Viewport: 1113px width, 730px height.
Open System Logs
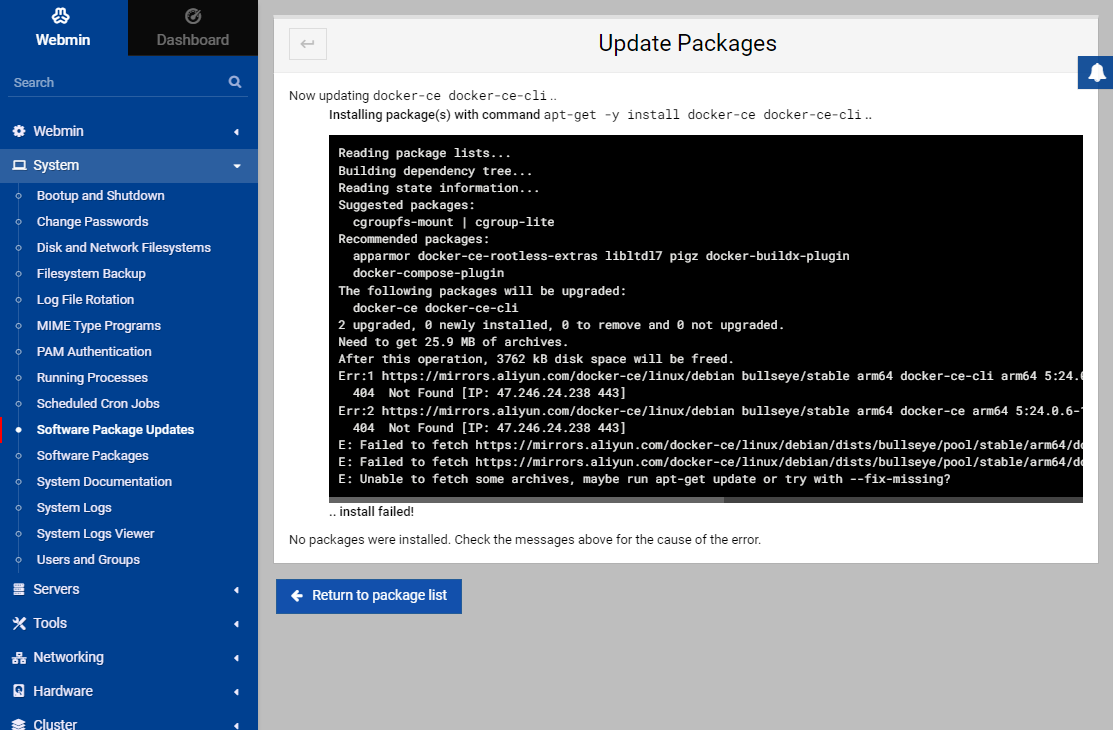74,508
